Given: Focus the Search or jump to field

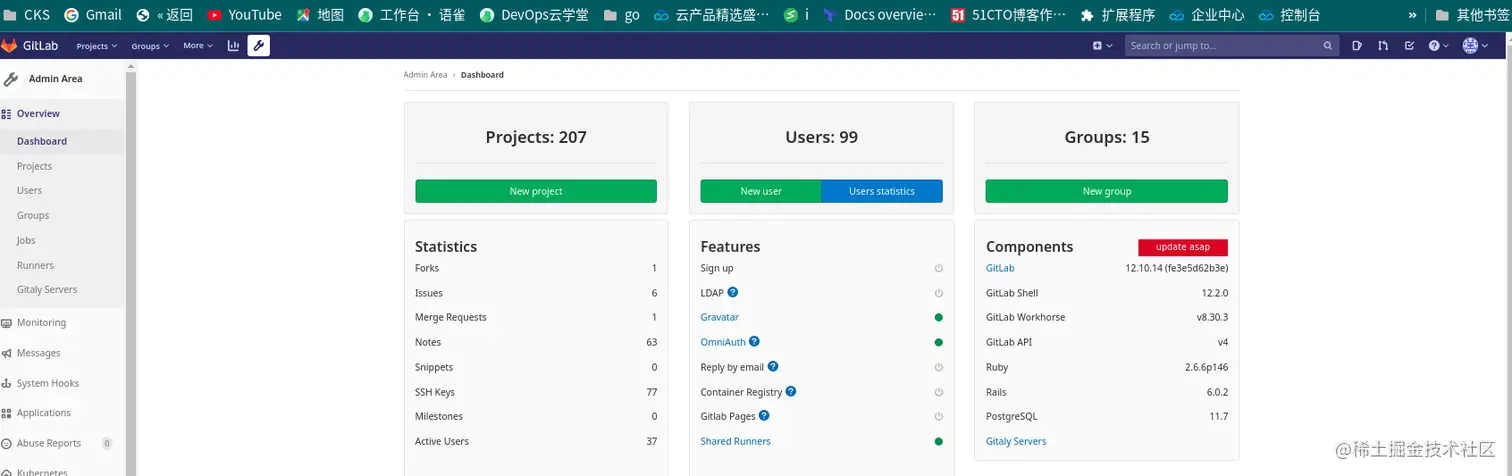Looking at the screenshot, I should point(1232,46).
